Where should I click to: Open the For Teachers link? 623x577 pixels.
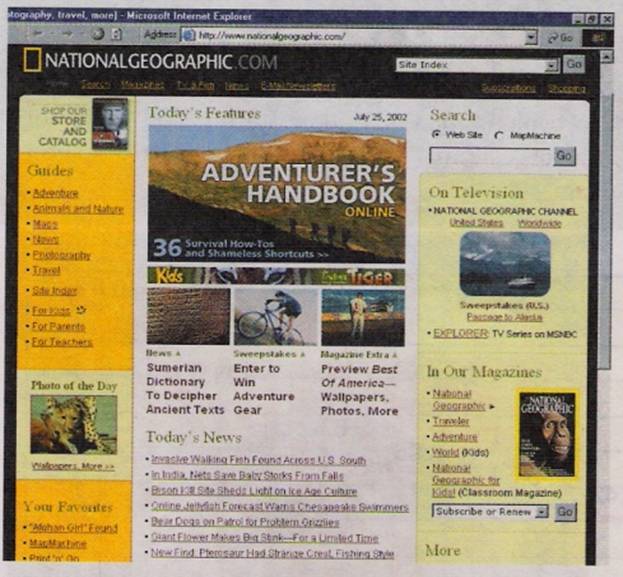(62, 342)
